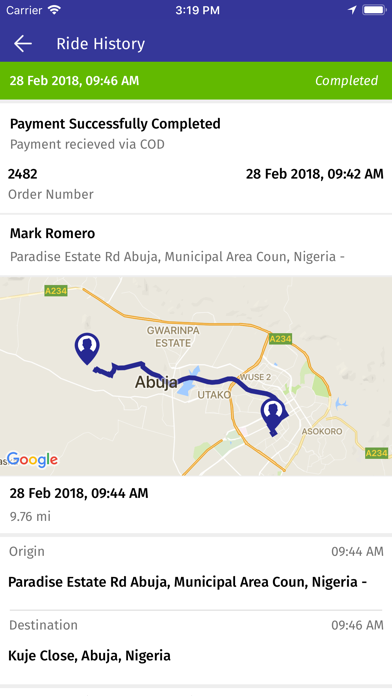
Task: Select rider name Mark Romero
Action: click(52, 233)
